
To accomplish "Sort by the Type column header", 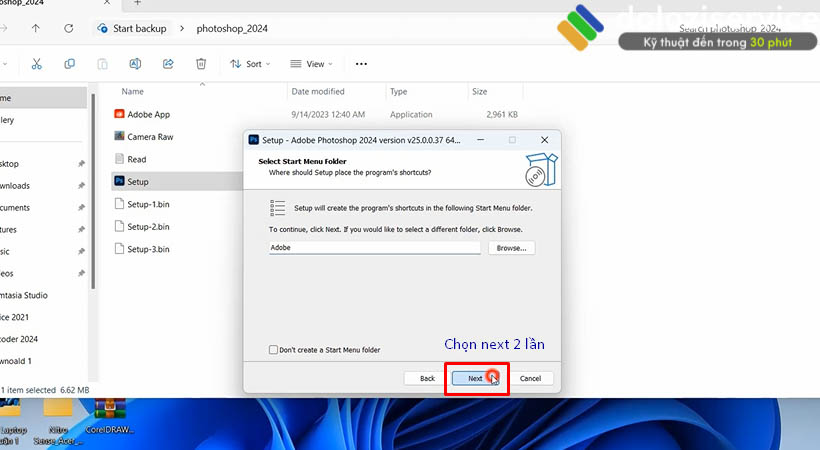I will tap(398, 92).
